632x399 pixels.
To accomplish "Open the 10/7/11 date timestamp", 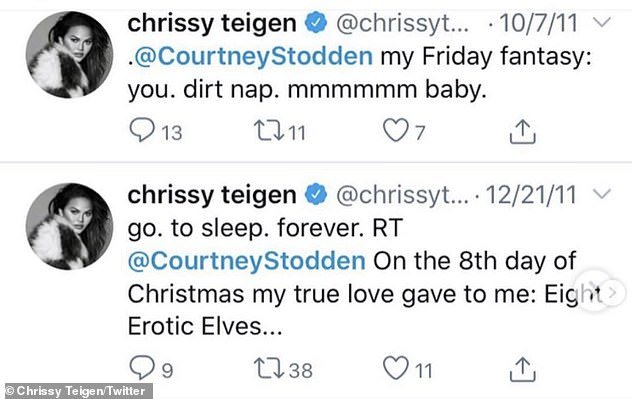I will tap(538, 23).
